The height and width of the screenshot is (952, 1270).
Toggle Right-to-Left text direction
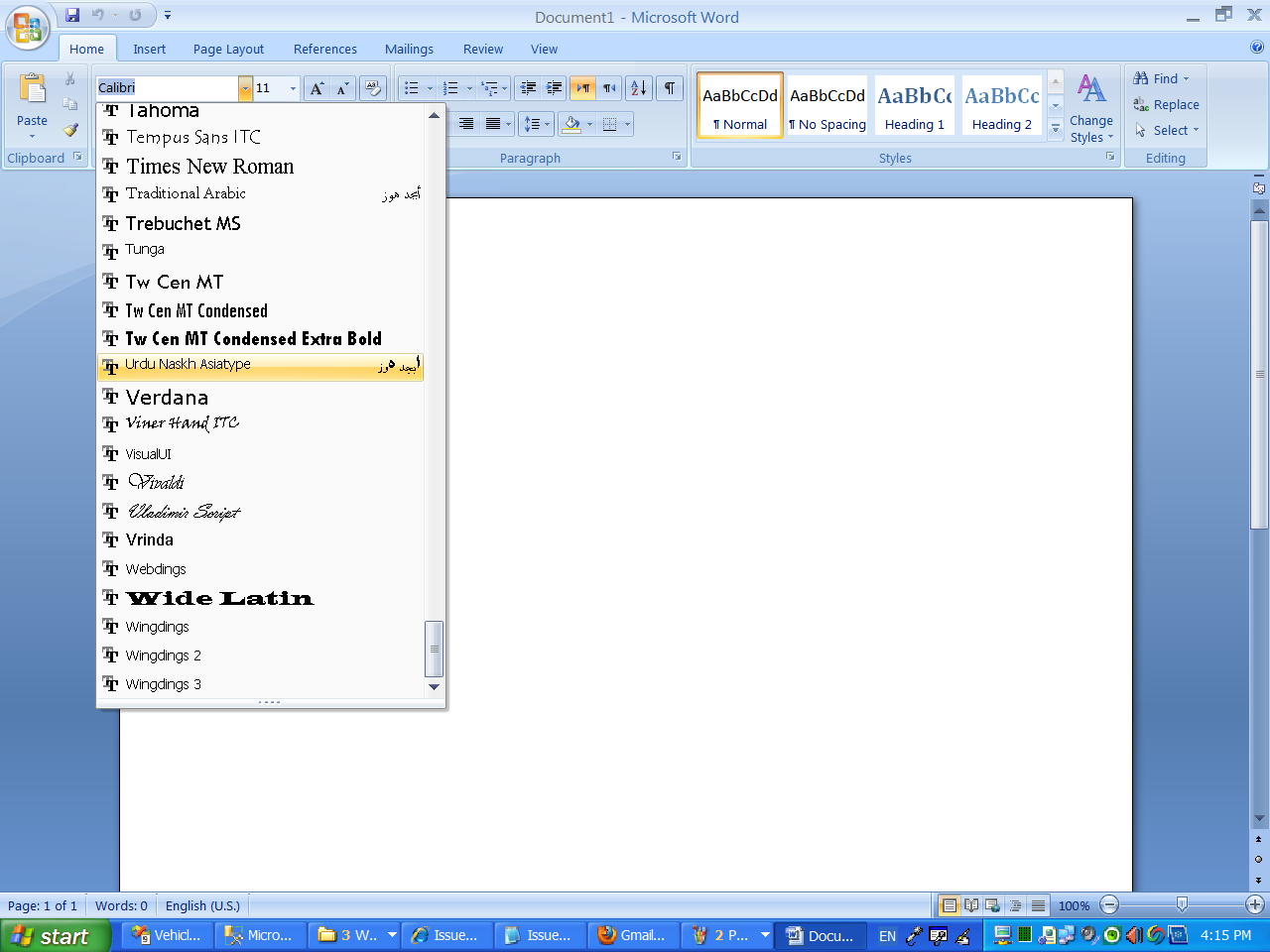(x=608, y=88)
